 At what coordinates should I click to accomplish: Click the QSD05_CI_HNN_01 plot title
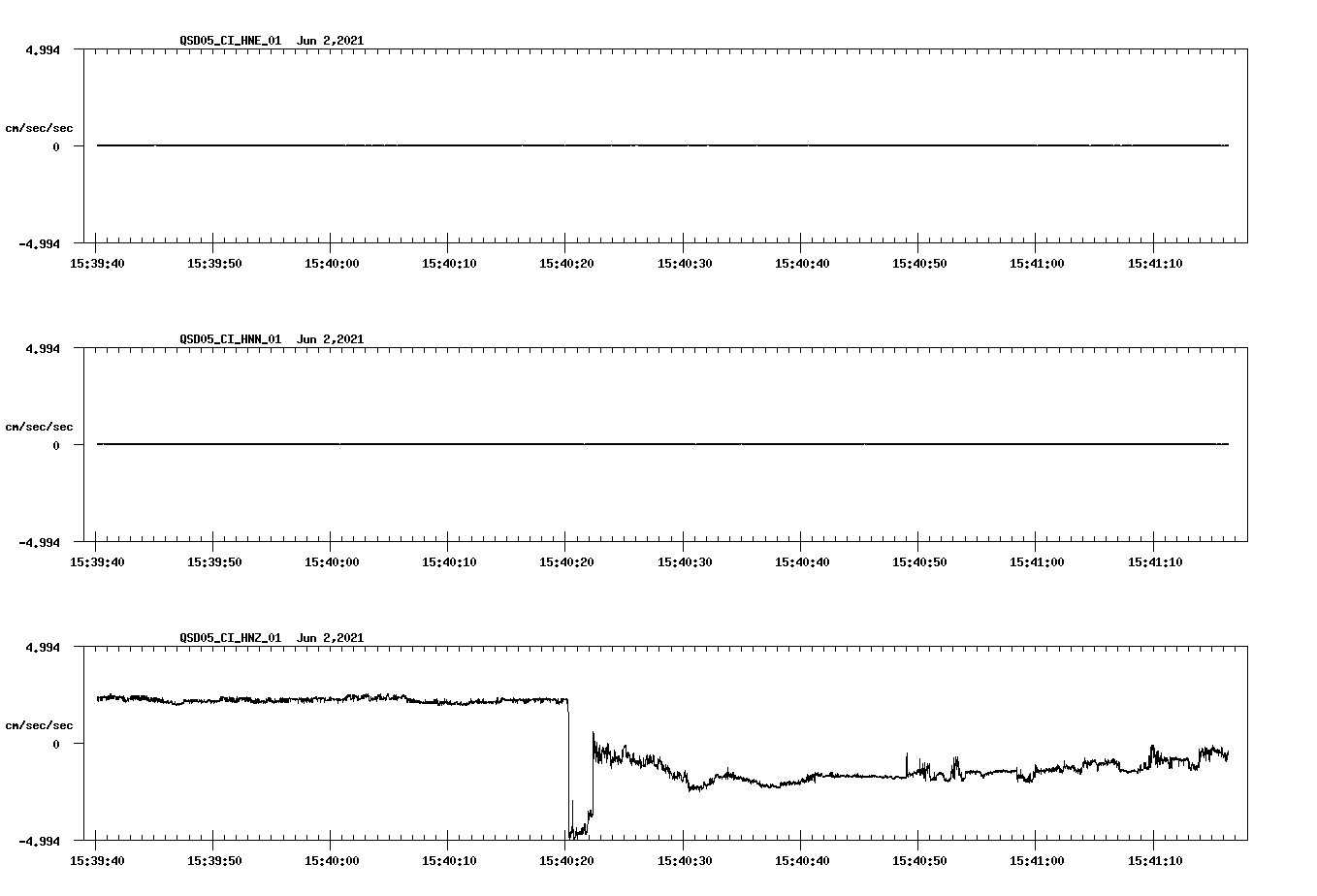(x=231, y=339)
